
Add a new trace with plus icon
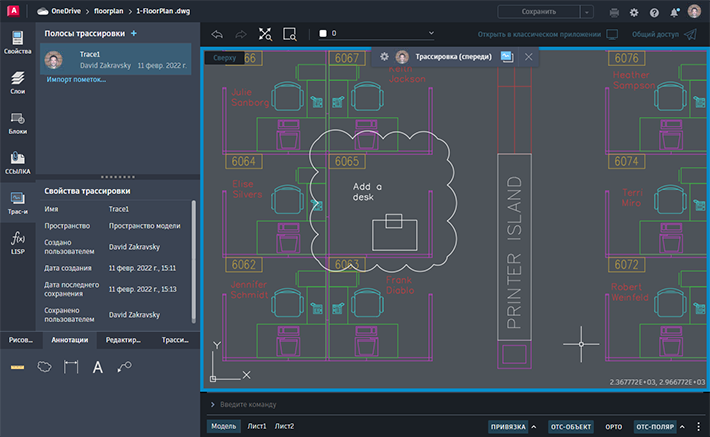coord(134,33)
